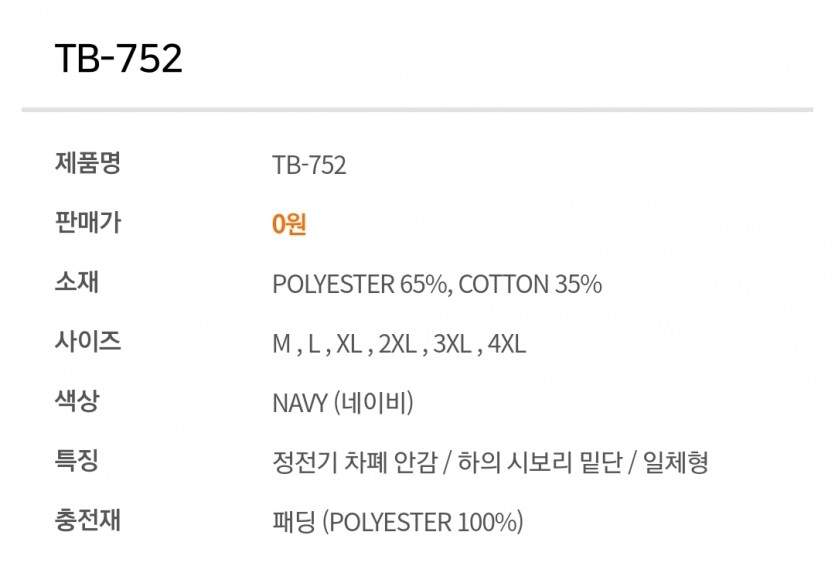835x566 pixels.
Task: Select the TB-752 value beside 제품명
Action: point(309,165)
